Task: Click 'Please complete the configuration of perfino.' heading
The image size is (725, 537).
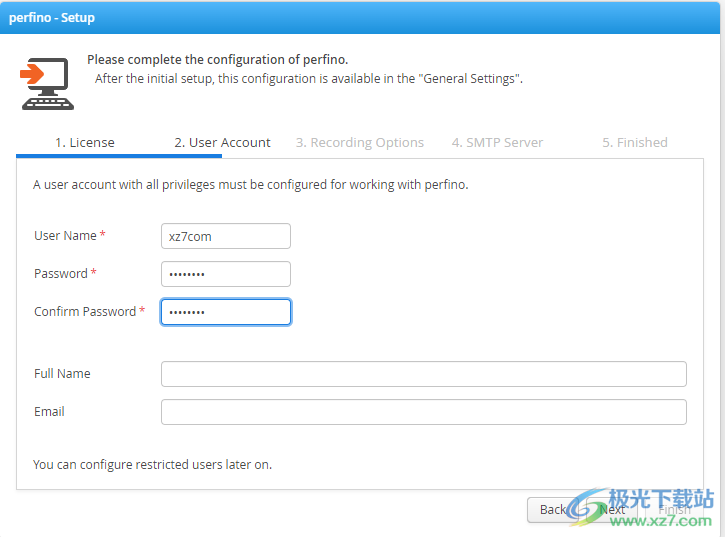Action: pos(217,60)
